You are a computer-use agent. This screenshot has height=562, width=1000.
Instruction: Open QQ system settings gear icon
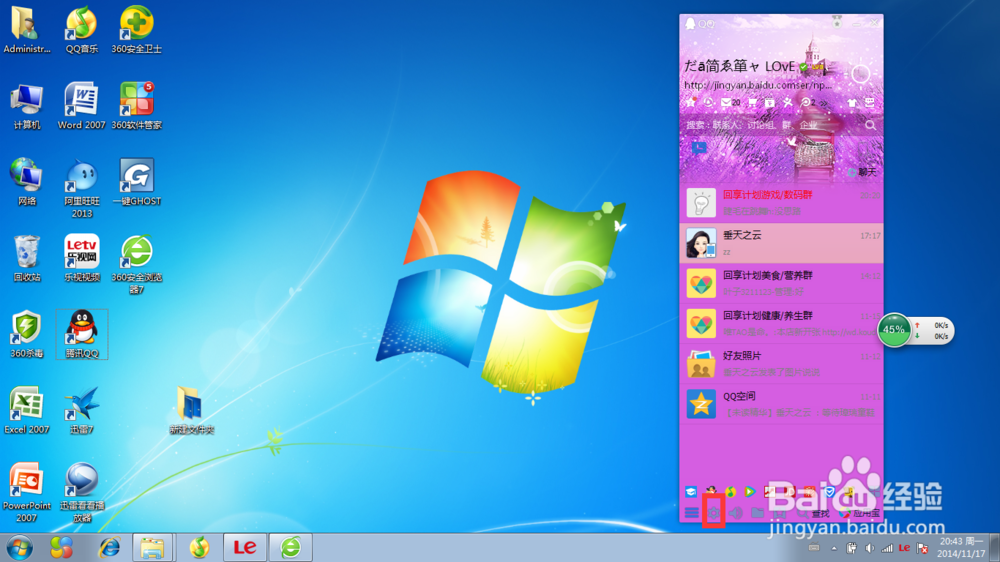click(714, 513)
